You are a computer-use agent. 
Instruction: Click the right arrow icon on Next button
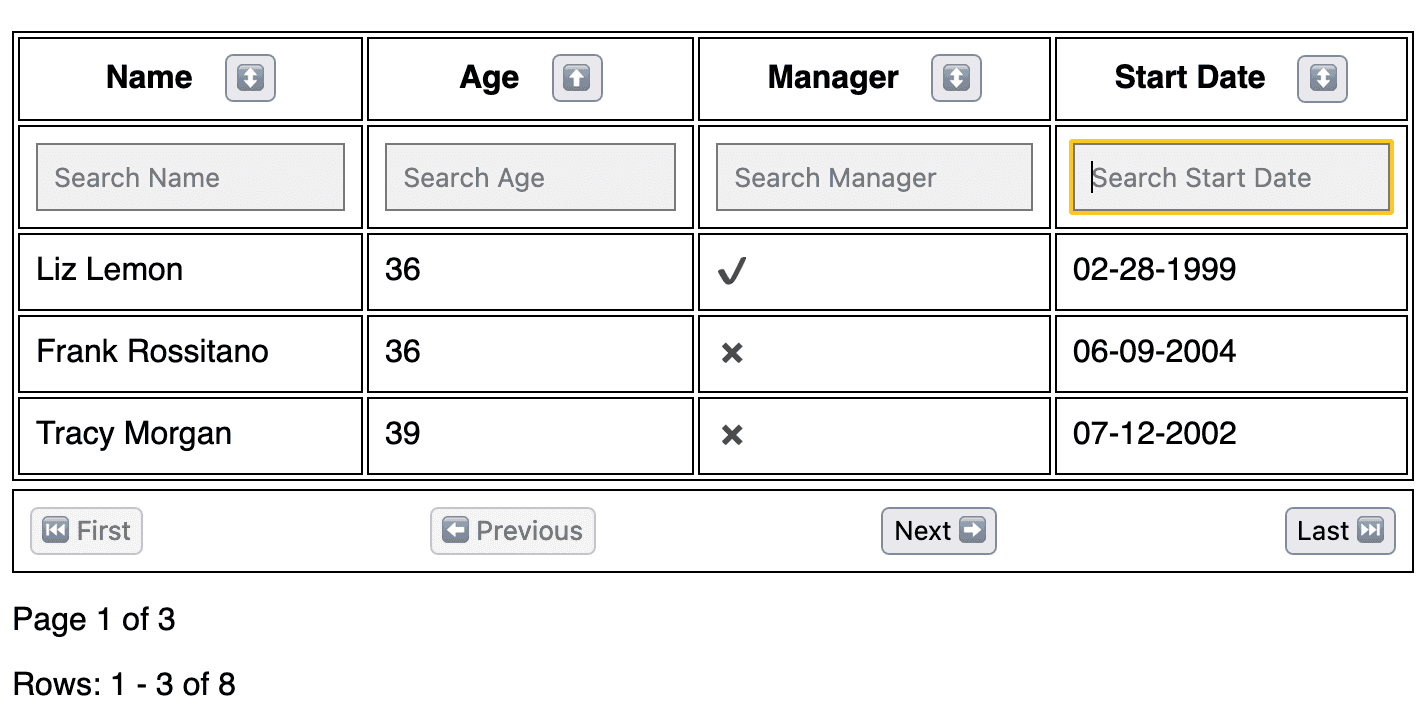(x=973, y=531)
